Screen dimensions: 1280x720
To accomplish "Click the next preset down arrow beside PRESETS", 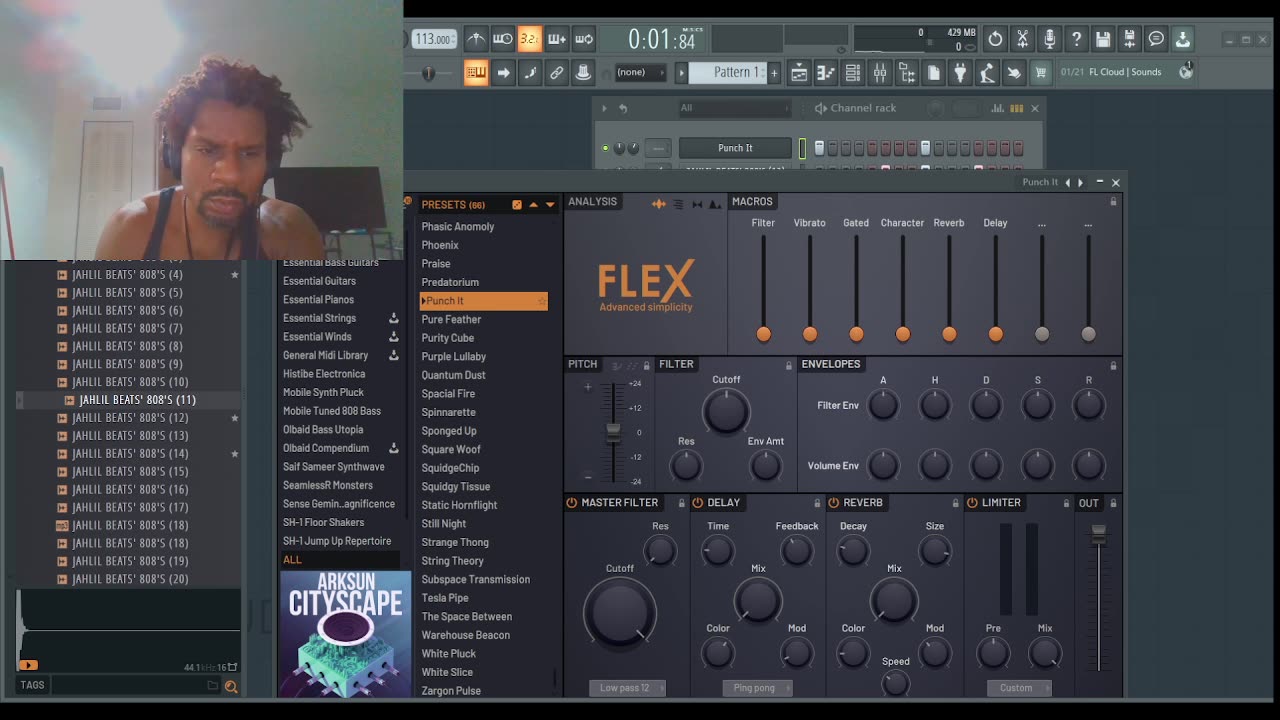I will [549, 205].
